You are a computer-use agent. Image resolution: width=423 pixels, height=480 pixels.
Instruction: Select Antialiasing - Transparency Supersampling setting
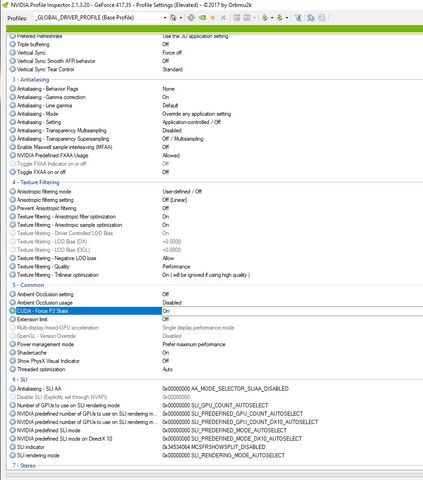63,139
